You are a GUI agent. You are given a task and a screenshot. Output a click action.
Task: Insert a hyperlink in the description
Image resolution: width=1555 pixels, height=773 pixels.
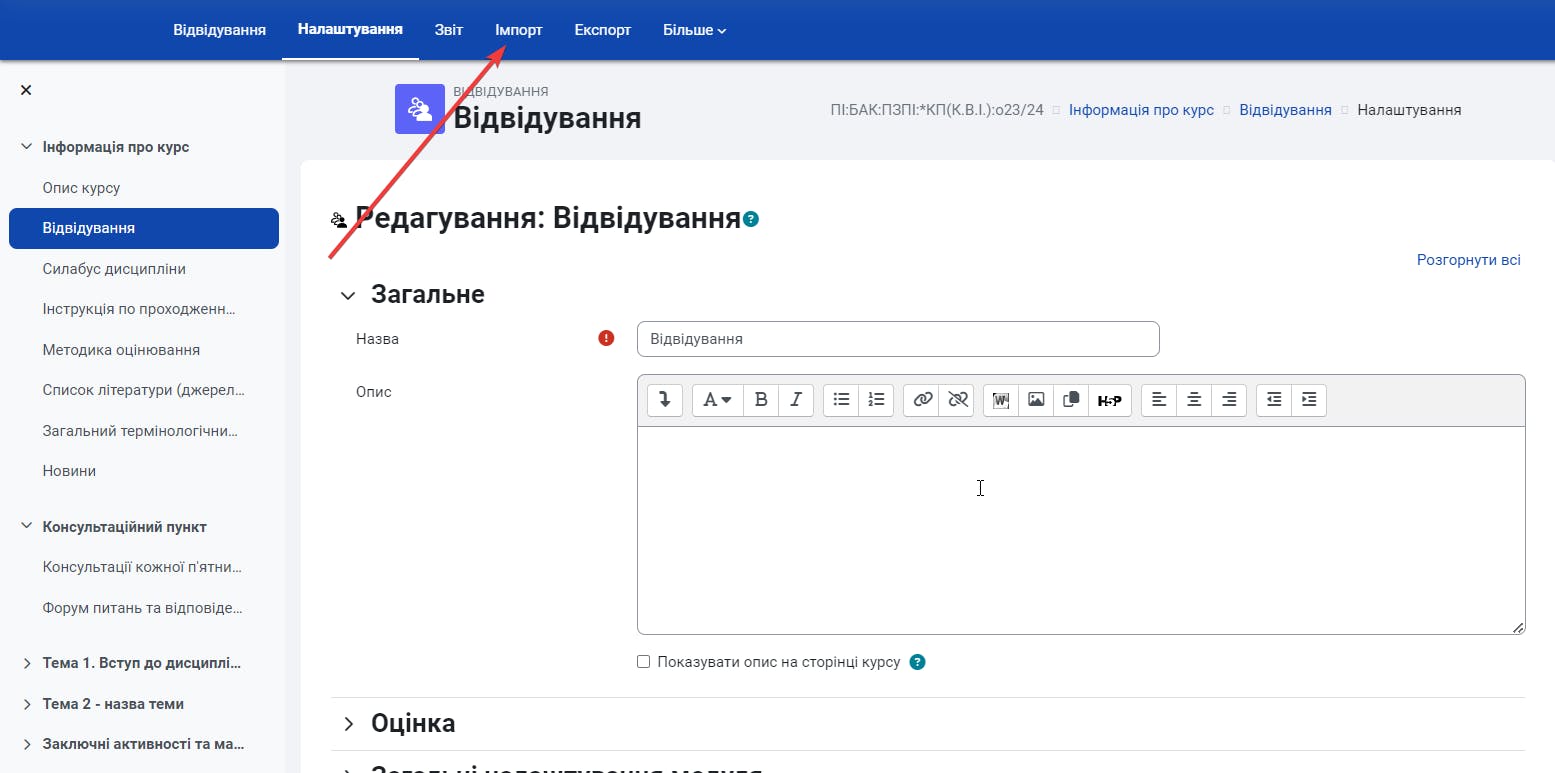[922, 400]
